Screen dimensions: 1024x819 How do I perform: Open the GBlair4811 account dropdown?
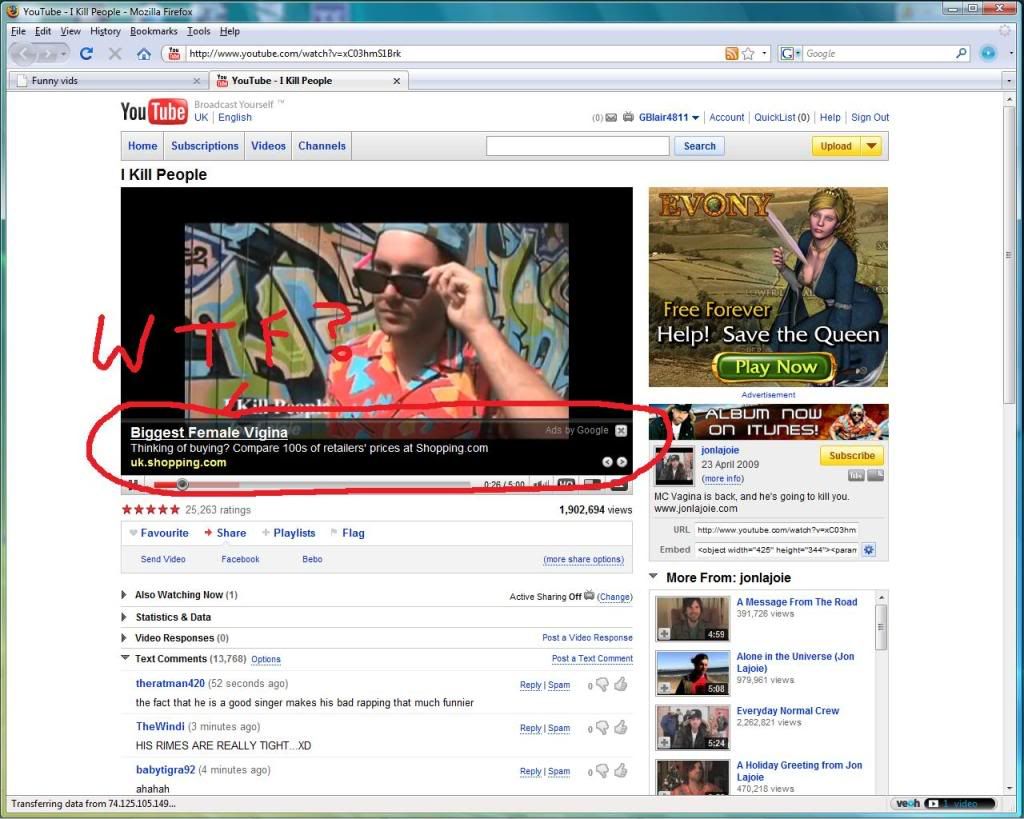click(695, 118)
